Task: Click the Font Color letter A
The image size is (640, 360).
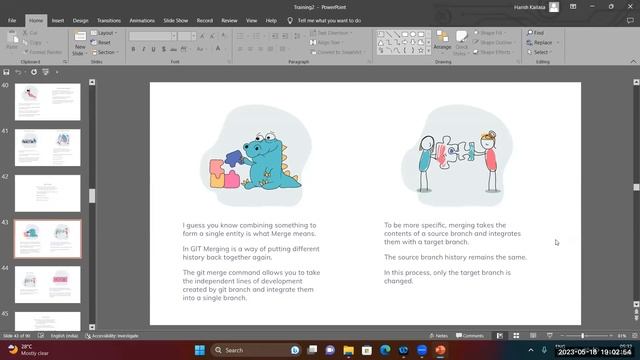Action: (x=218, y=49)
